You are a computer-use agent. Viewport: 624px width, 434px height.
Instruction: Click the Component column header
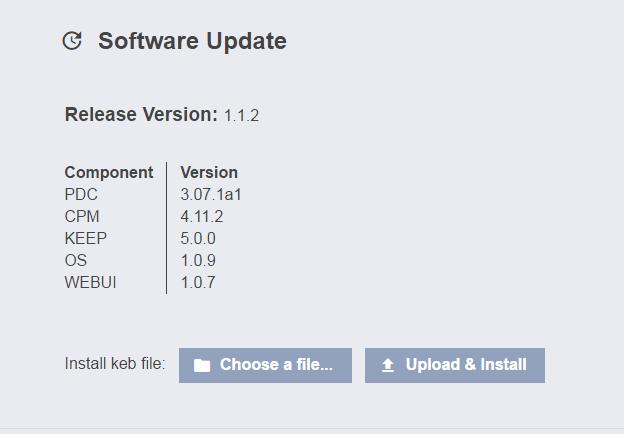(109, 172)
